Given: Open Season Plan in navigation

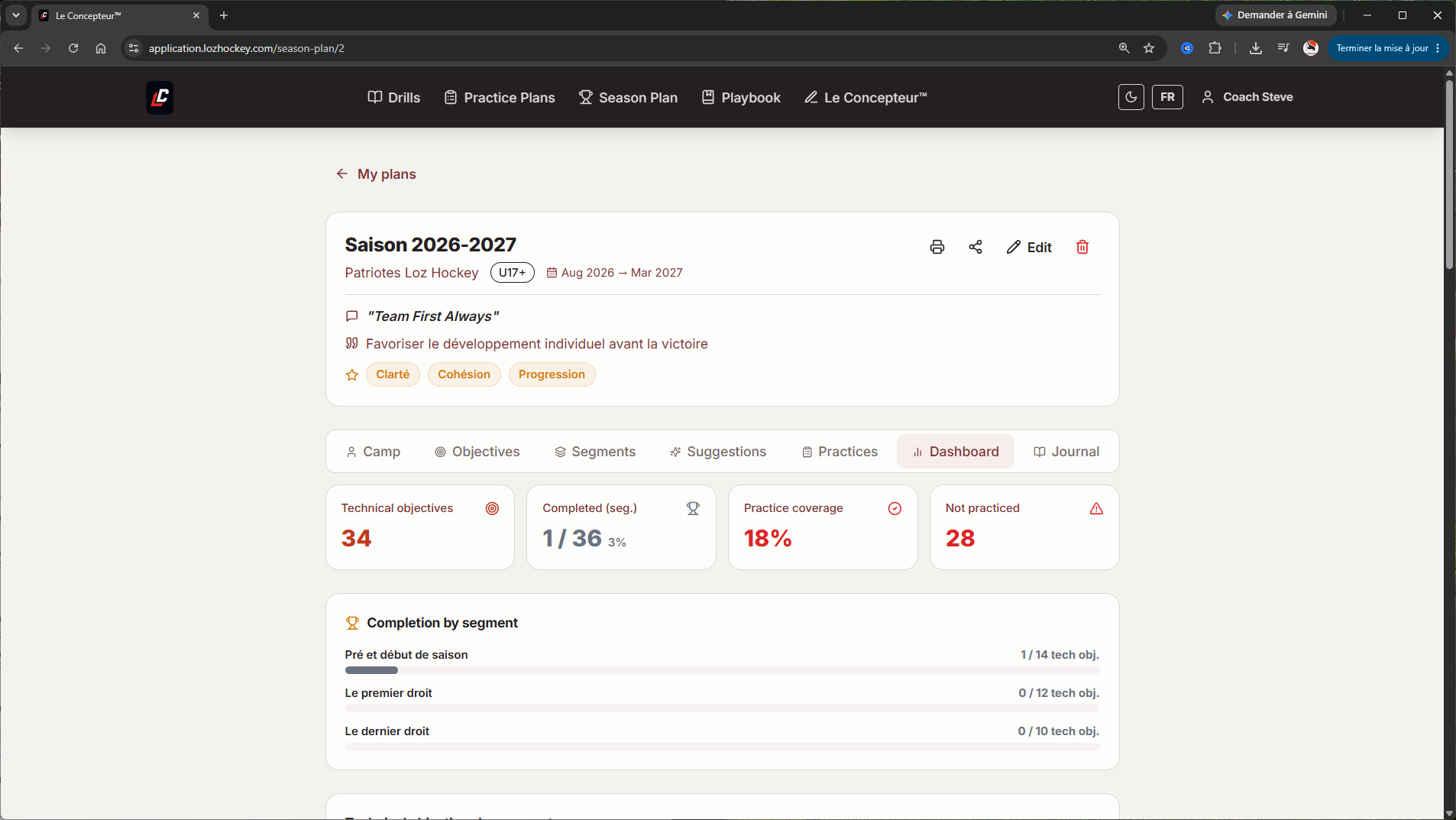Looking at the screenshot, I should 629,97.
